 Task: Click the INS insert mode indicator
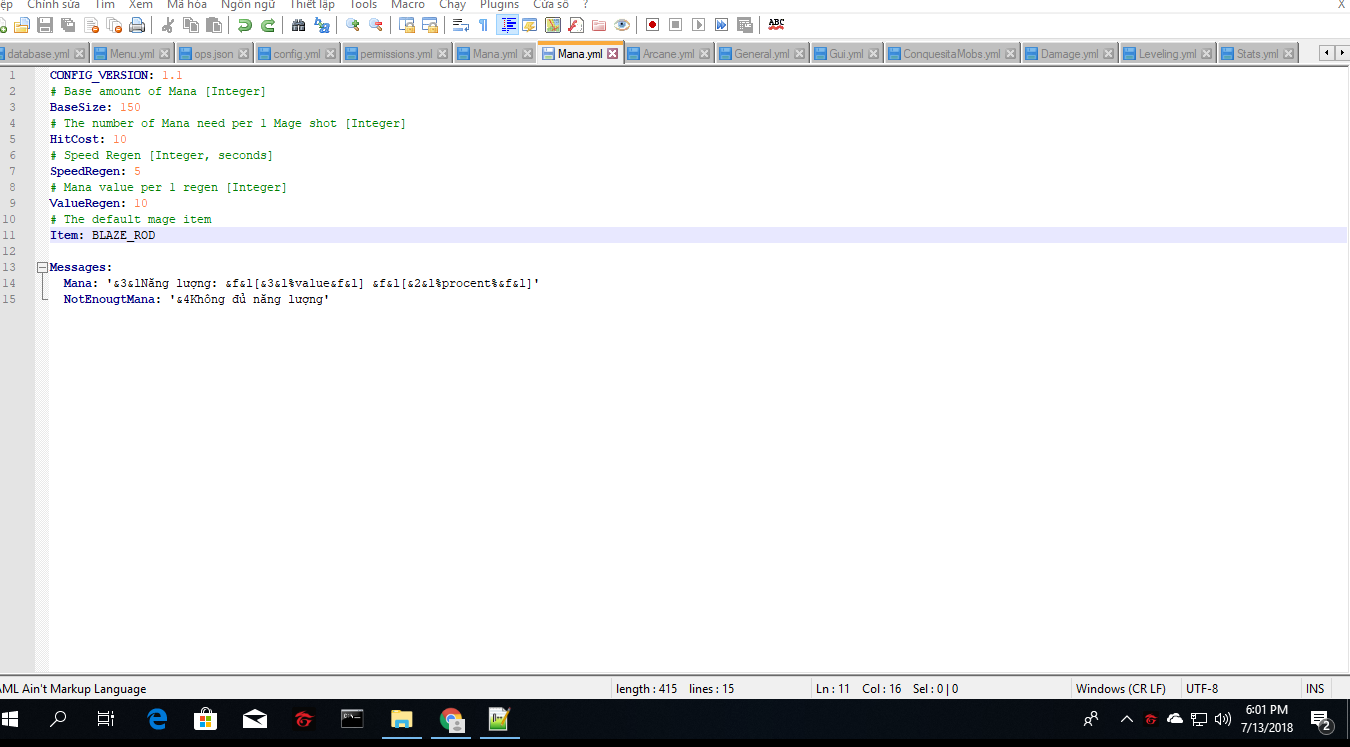point(1314,689)
